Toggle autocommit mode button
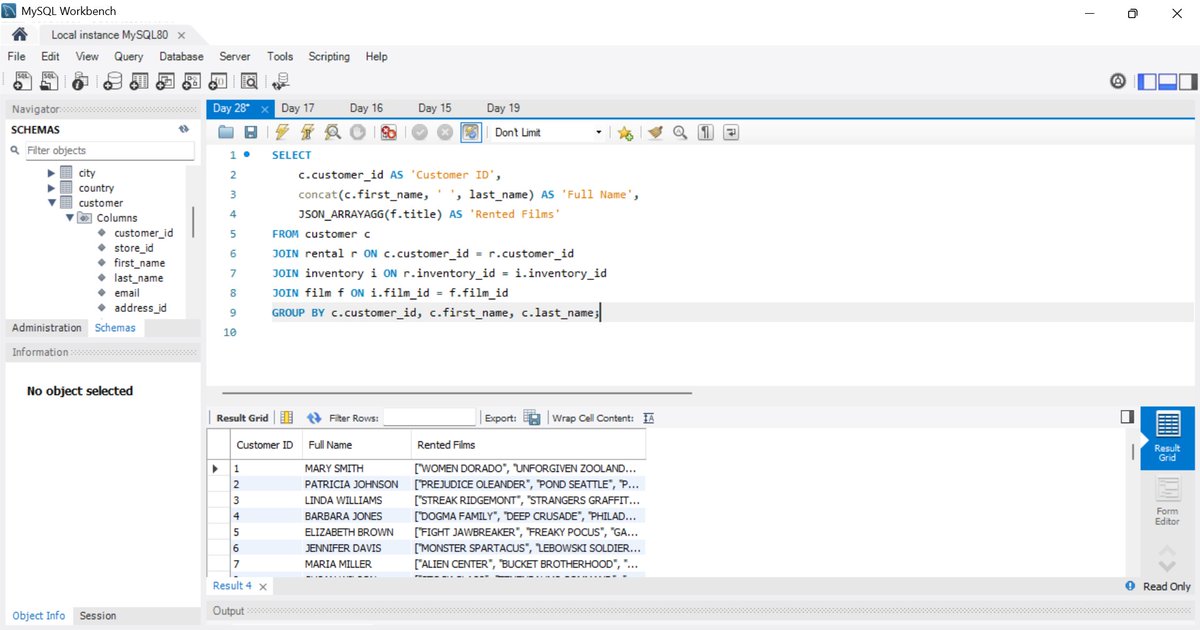Image resolution: width=1200 pixels, height=630 pixels. click(x=471, y=132)
